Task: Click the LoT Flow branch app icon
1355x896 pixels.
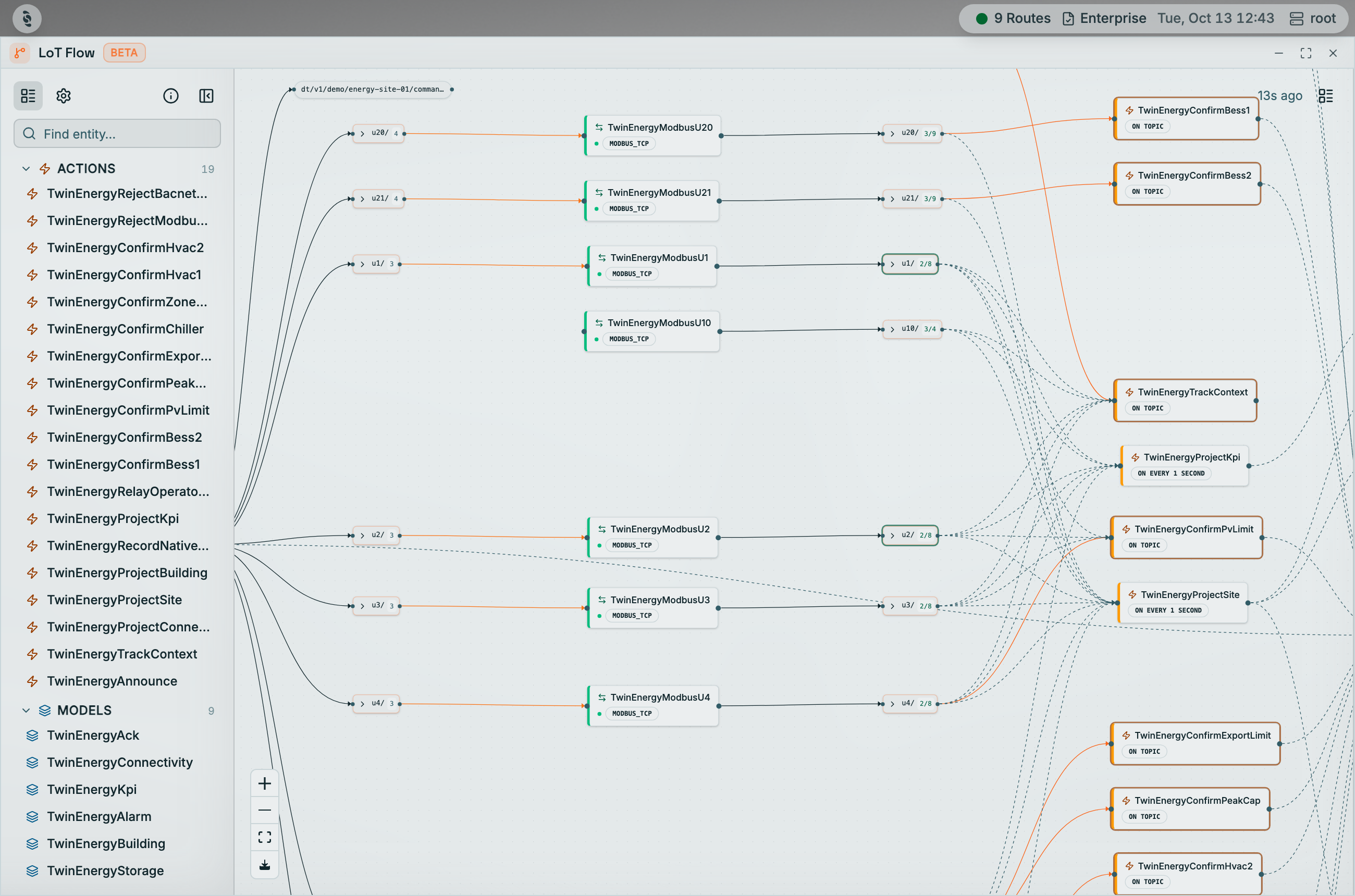Action: click(x=20, y=53)
